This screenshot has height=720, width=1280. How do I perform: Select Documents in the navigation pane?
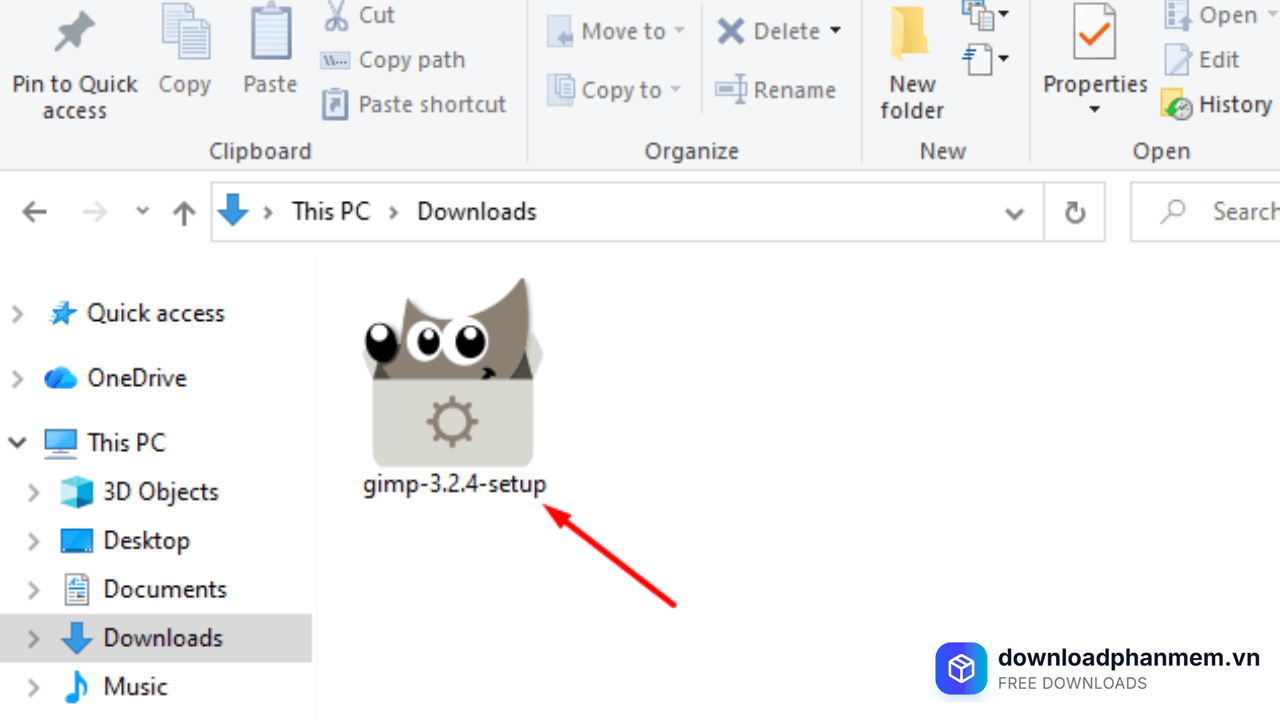164,589
